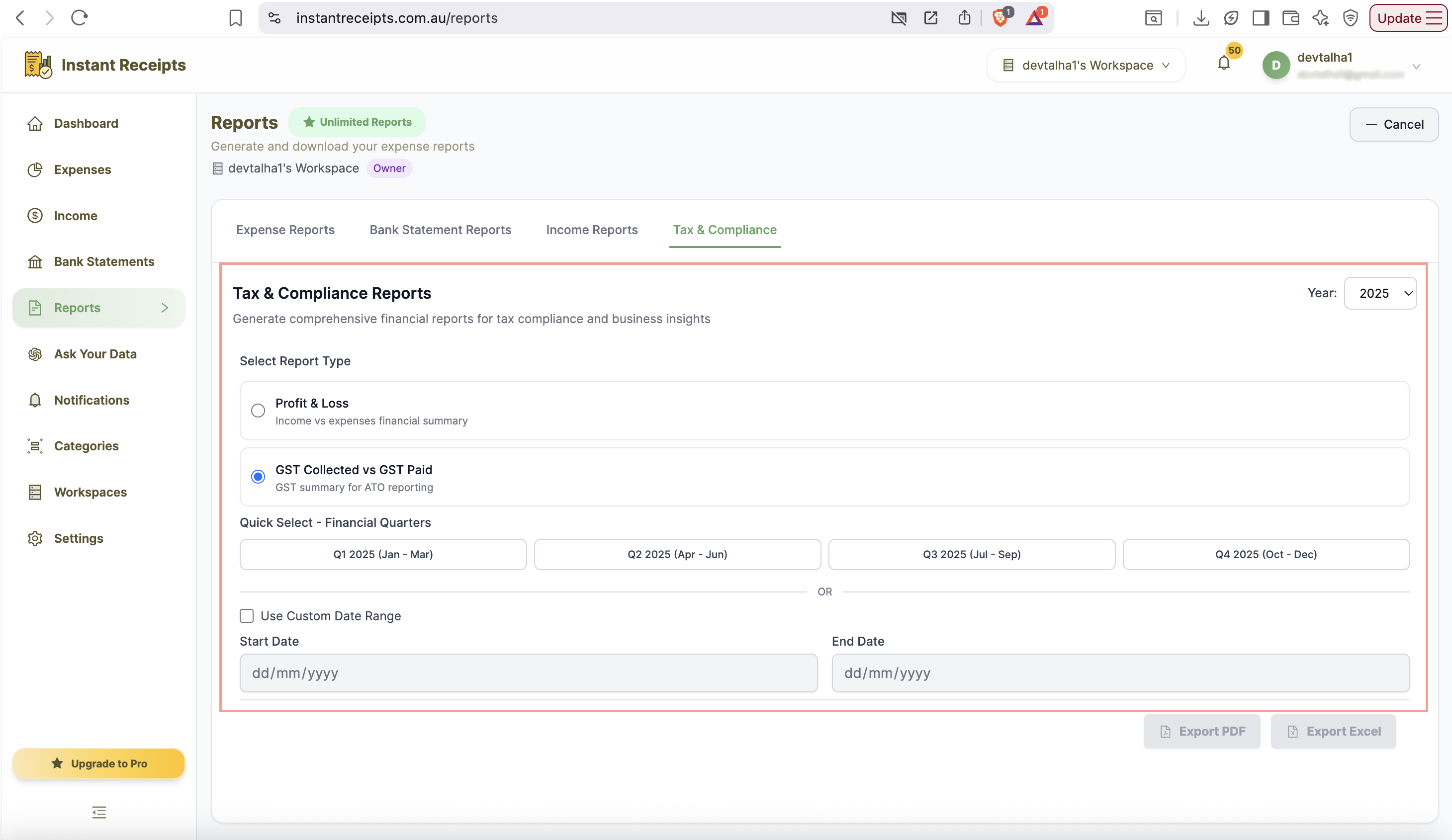
Task: Toggle the browser sidebar panel icon
Action: 1261,18
